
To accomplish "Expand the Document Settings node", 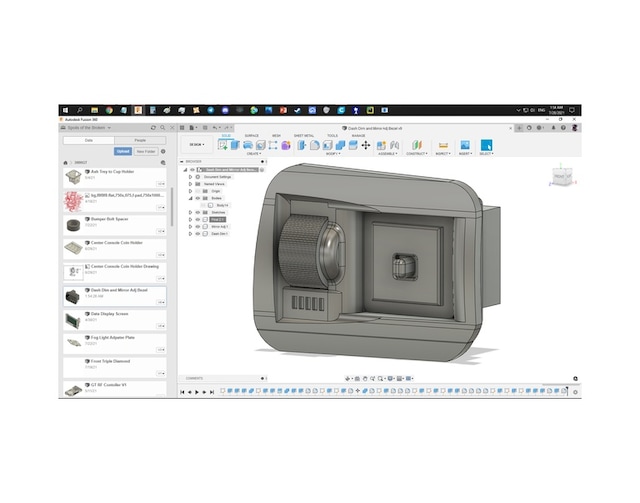I will click(x=190, y=177).
